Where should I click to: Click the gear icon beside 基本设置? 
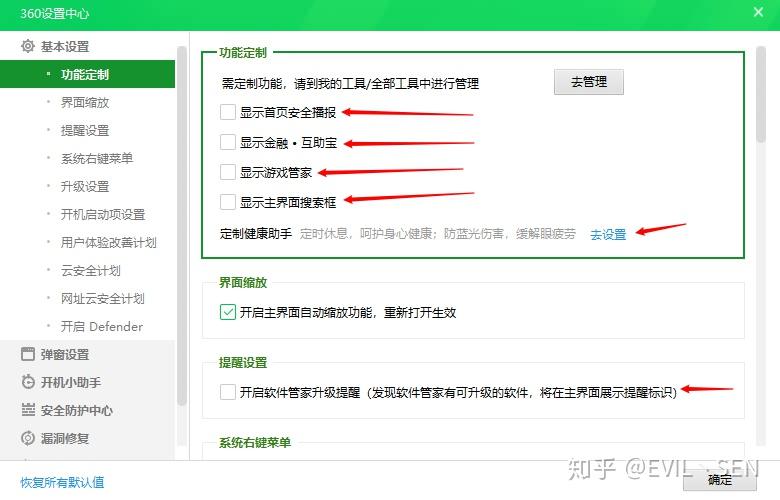pos(28,46)
